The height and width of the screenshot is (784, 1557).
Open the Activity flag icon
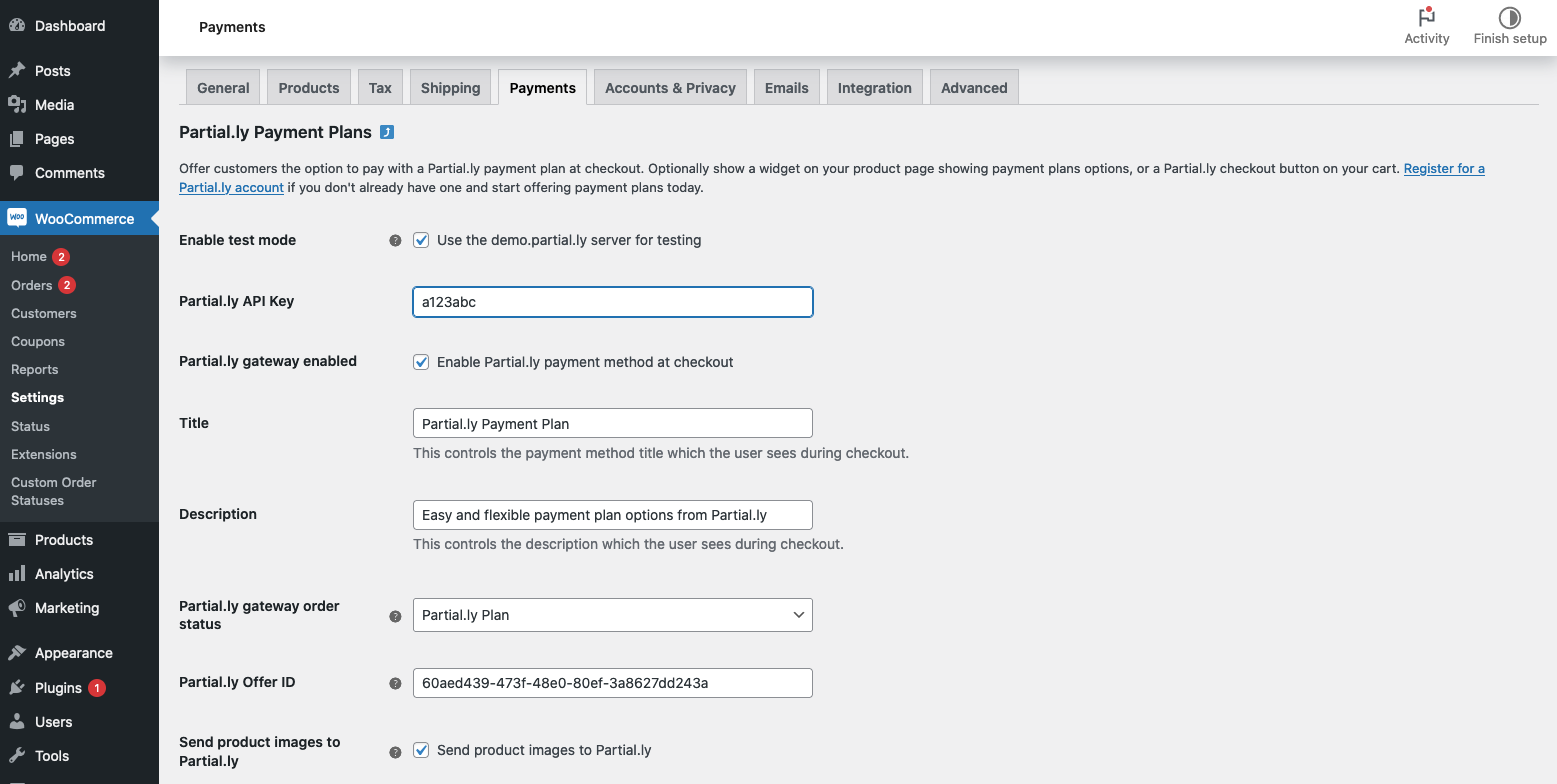click(1427, 17)
